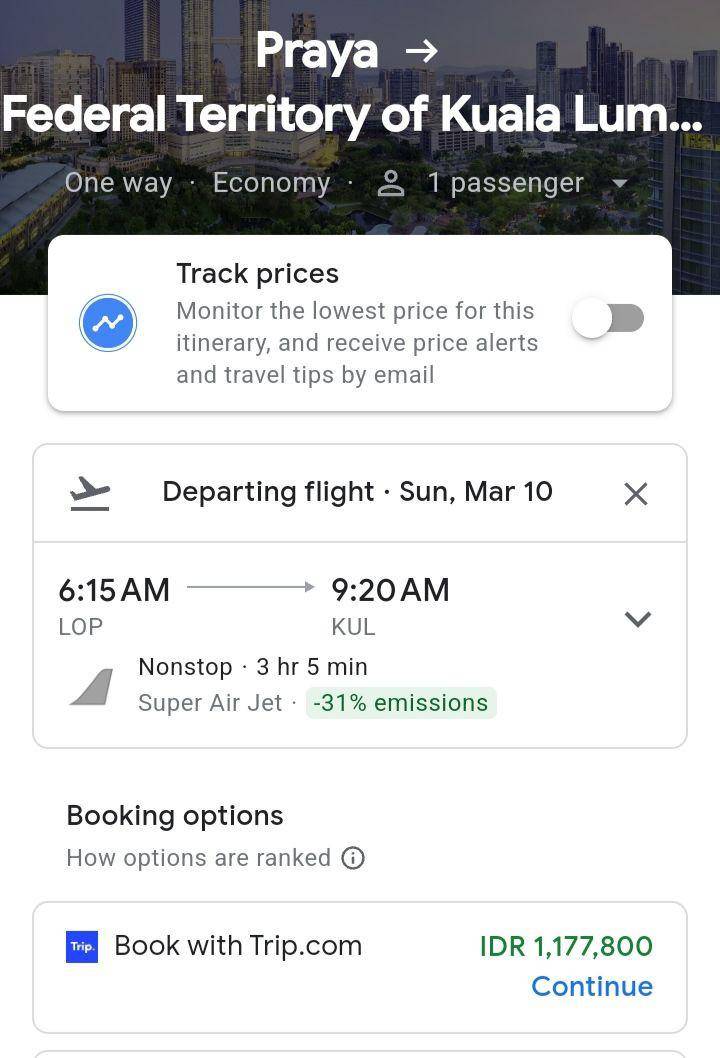Enable the Track prices switch
The image size is (720, 1058).
(x=608, y=318)
